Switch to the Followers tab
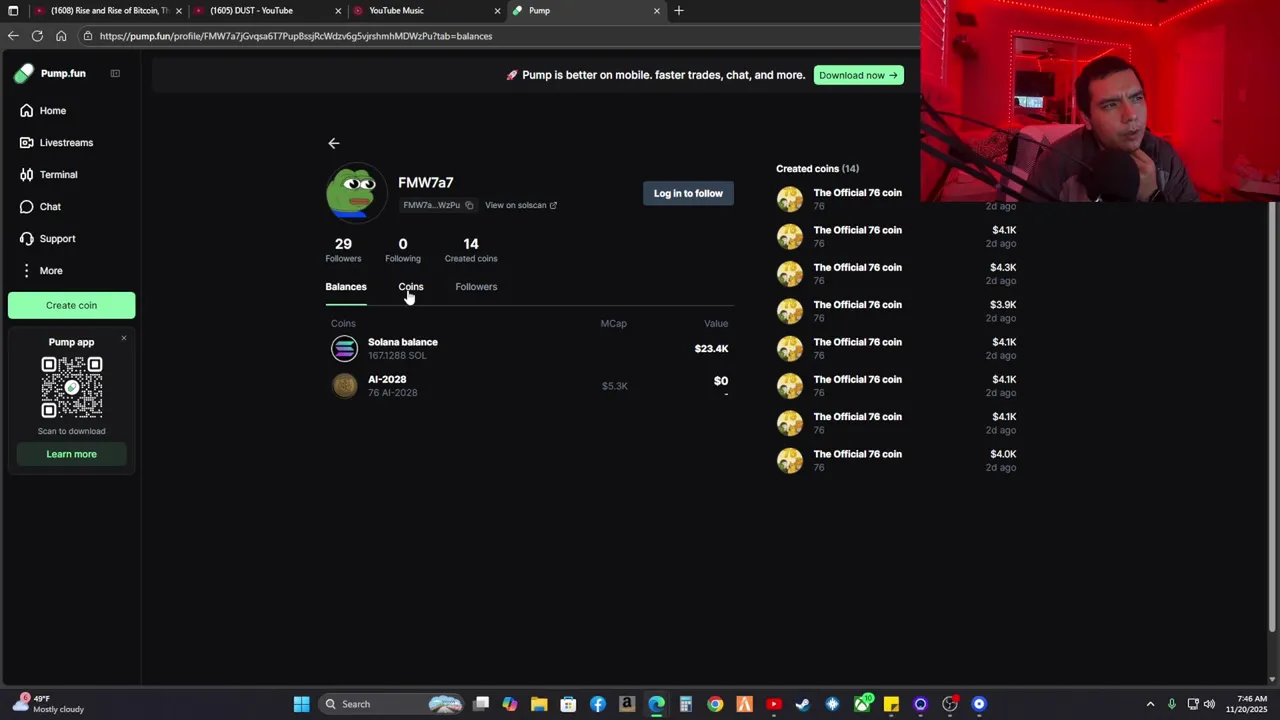The height and width of the screenshot is (720, 1280). tap(476, 287)
